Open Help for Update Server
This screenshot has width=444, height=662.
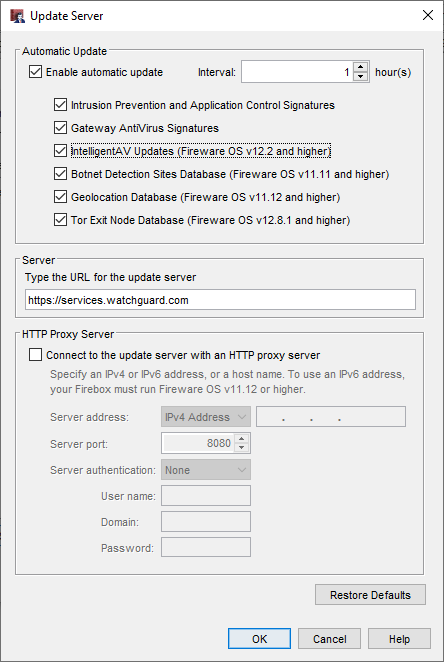(x=399, y=639)
